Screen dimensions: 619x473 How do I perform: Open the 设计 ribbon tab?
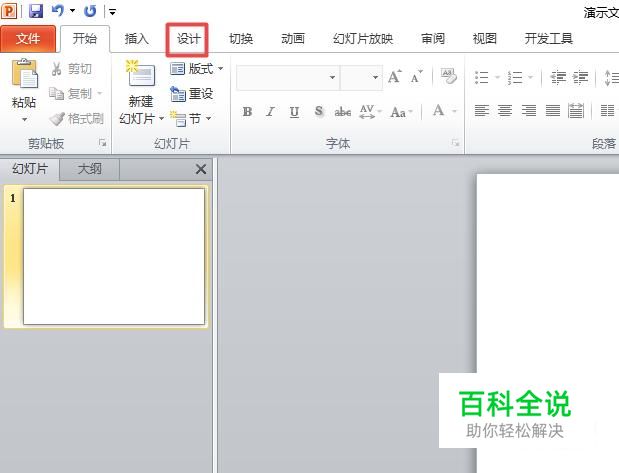click(x=188, y=39)
